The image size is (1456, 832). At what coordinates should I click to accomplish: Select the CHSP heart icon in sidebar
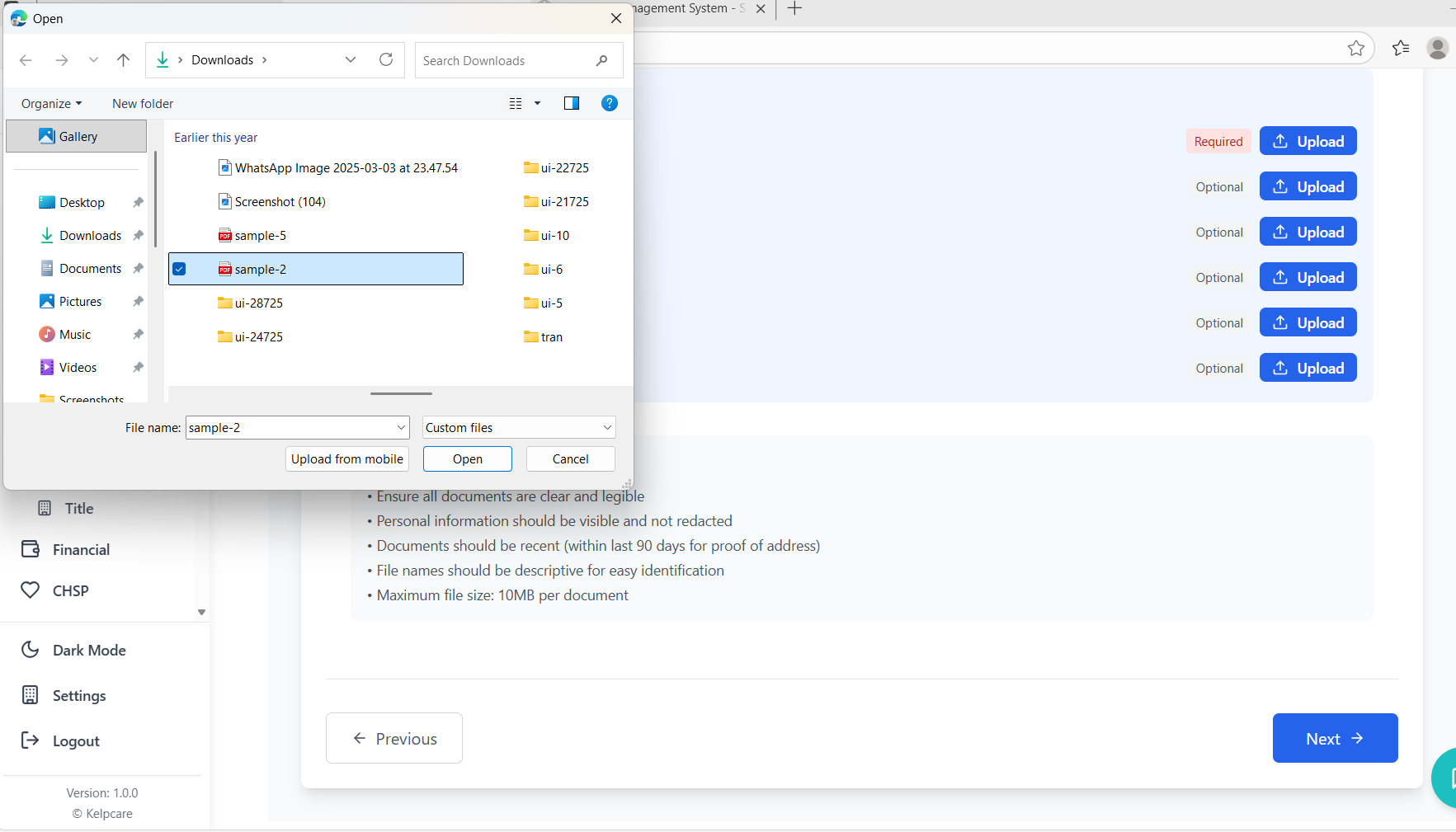31,590
